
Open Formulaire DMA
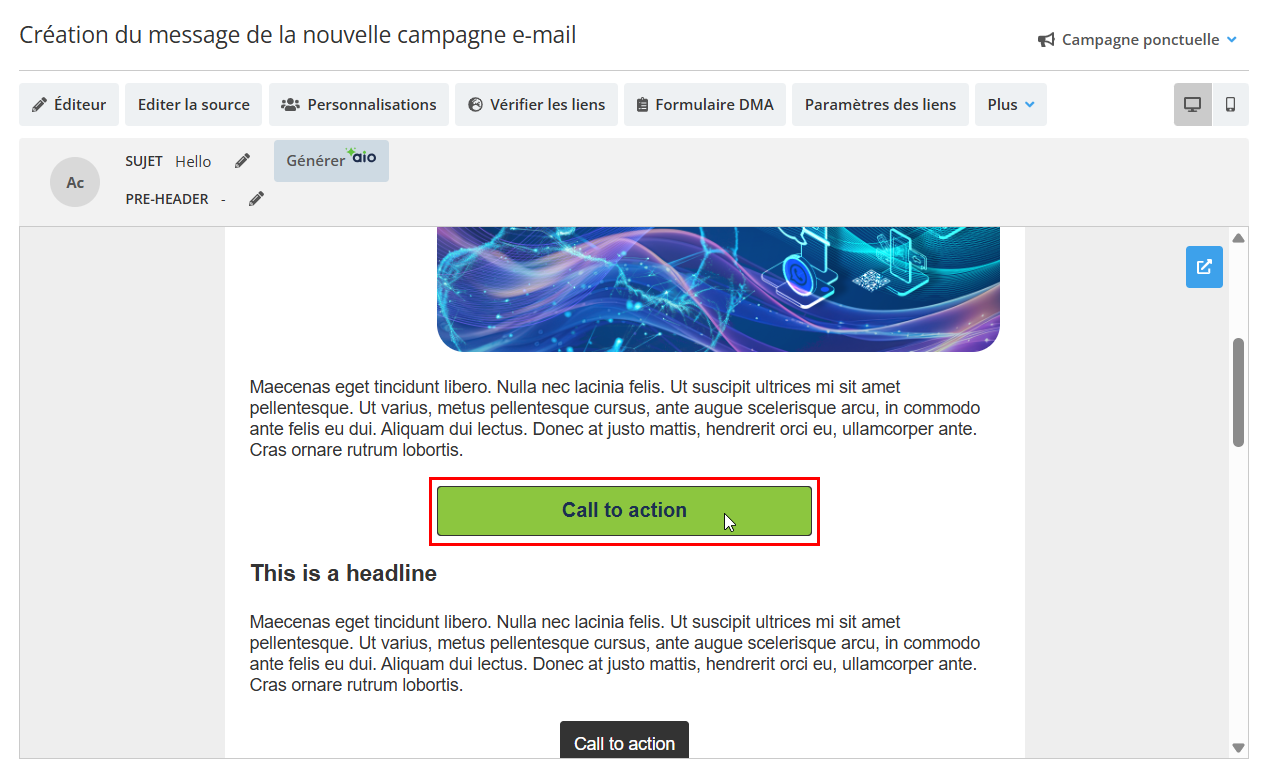coord(705,104)
